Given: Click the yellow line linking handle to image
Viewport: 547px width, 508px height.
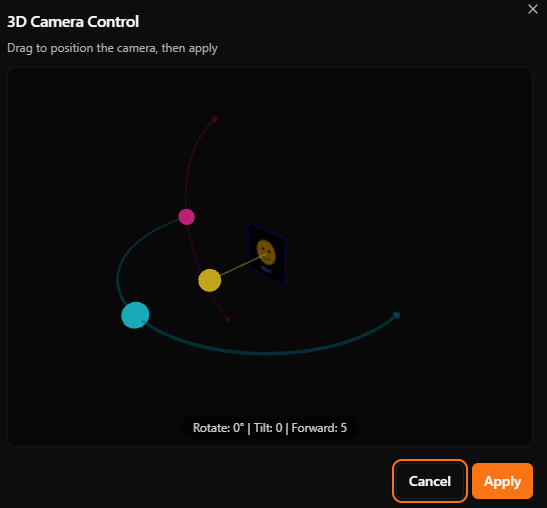Looking at the screenshot, I should tap(241, 267).
